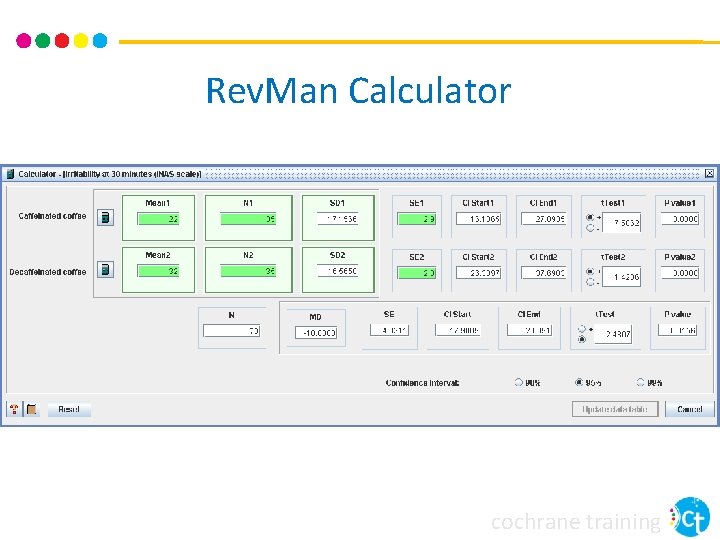Click the CI Start2 field
720x540 pixels.
(x=478, y=273)
